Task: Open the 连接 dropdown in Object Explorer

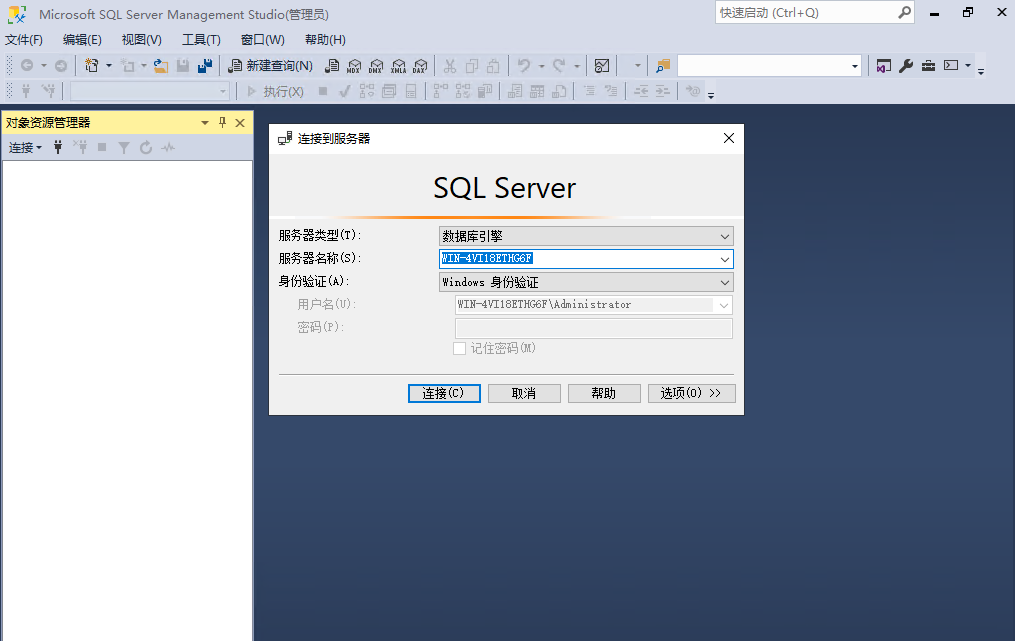Action: (25, 148)
